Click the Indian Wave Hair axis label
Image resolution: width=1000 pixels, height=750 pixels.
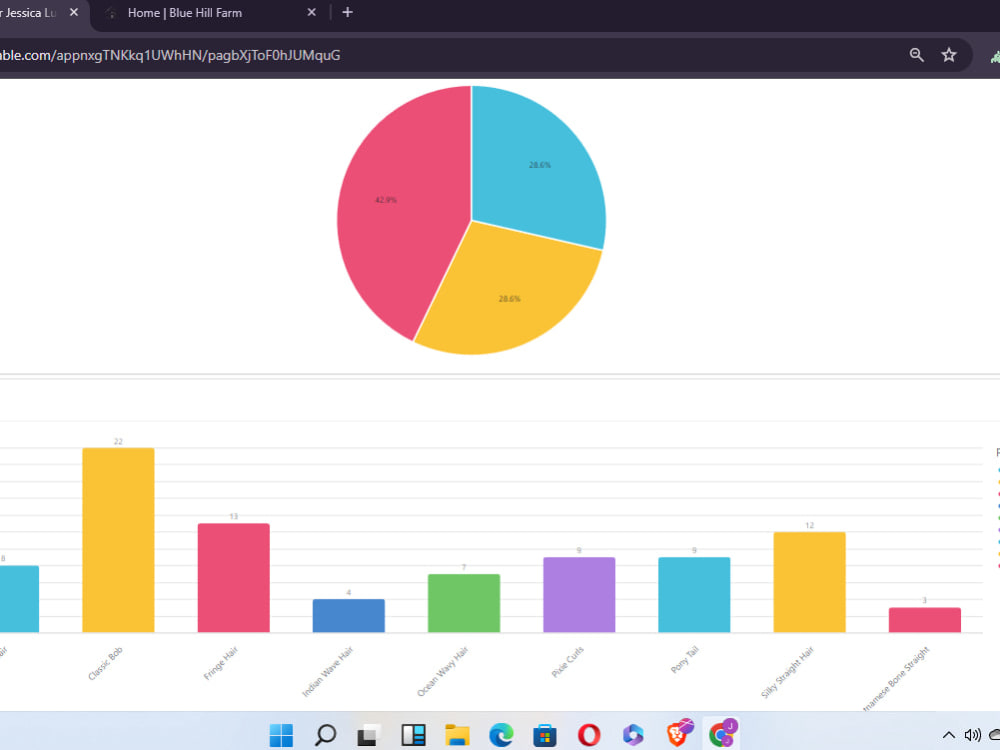[x=328, y=671]
